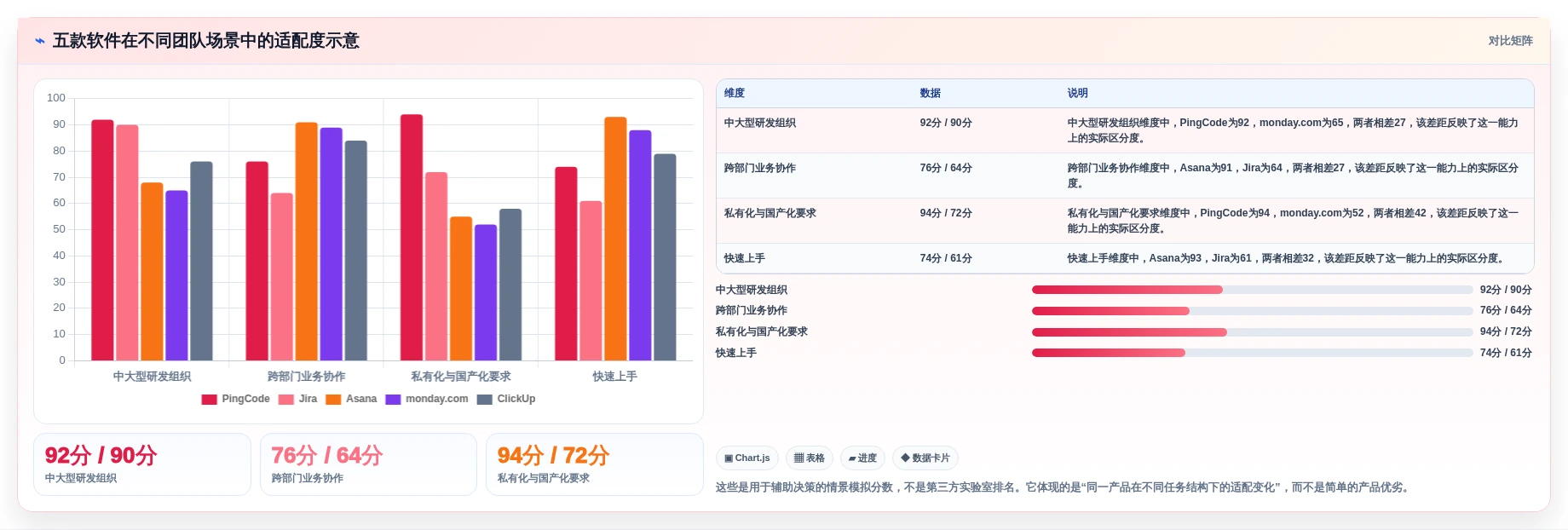This screenshot has width=1568, height=530.
Task: Open the 92分 / 90分 stat card
Action: pyautogui.click(x=142, y=464)
